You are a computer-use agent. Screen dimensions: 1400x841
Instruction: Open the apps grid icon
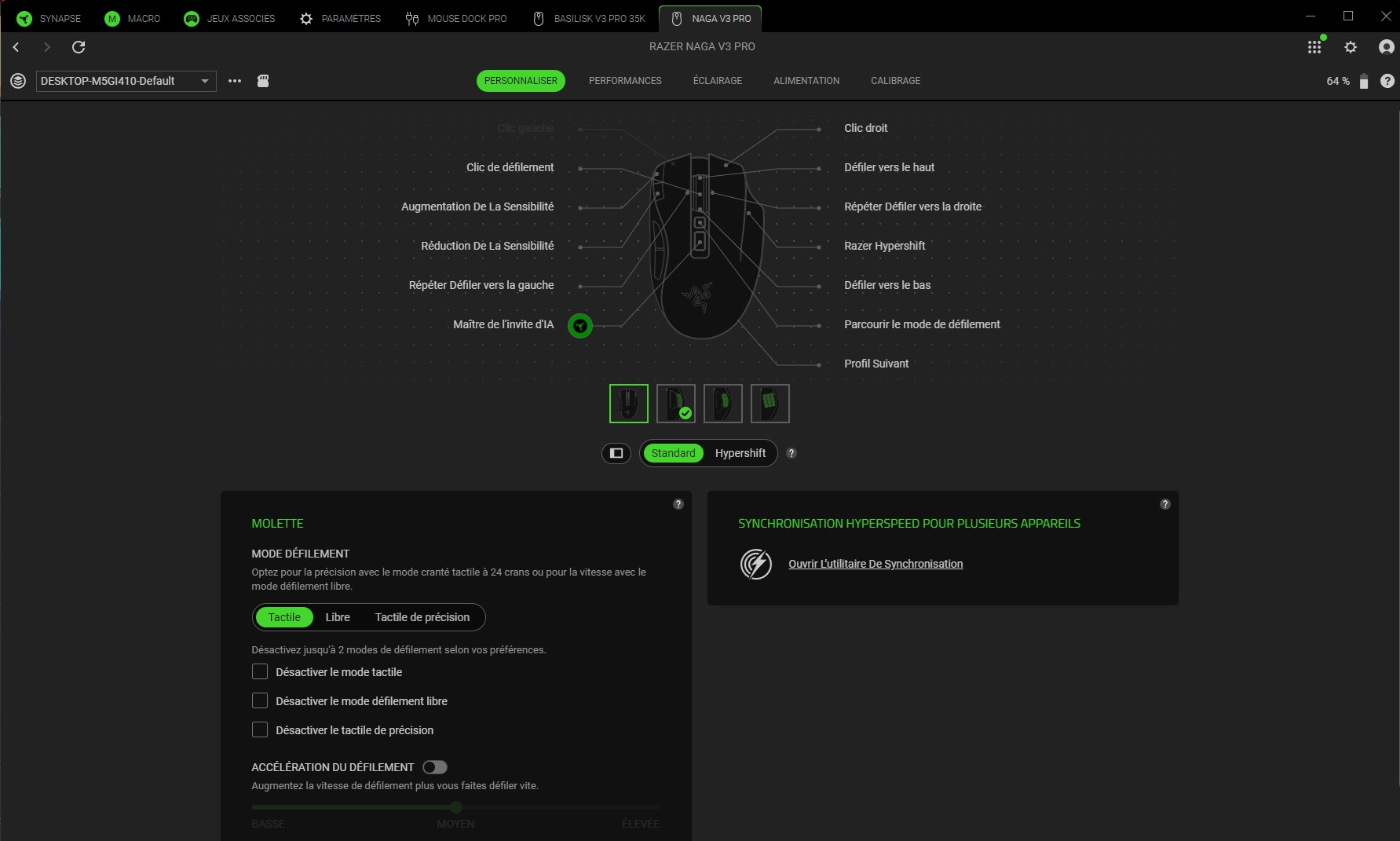pyautogui.click(x=1314, y=47)
